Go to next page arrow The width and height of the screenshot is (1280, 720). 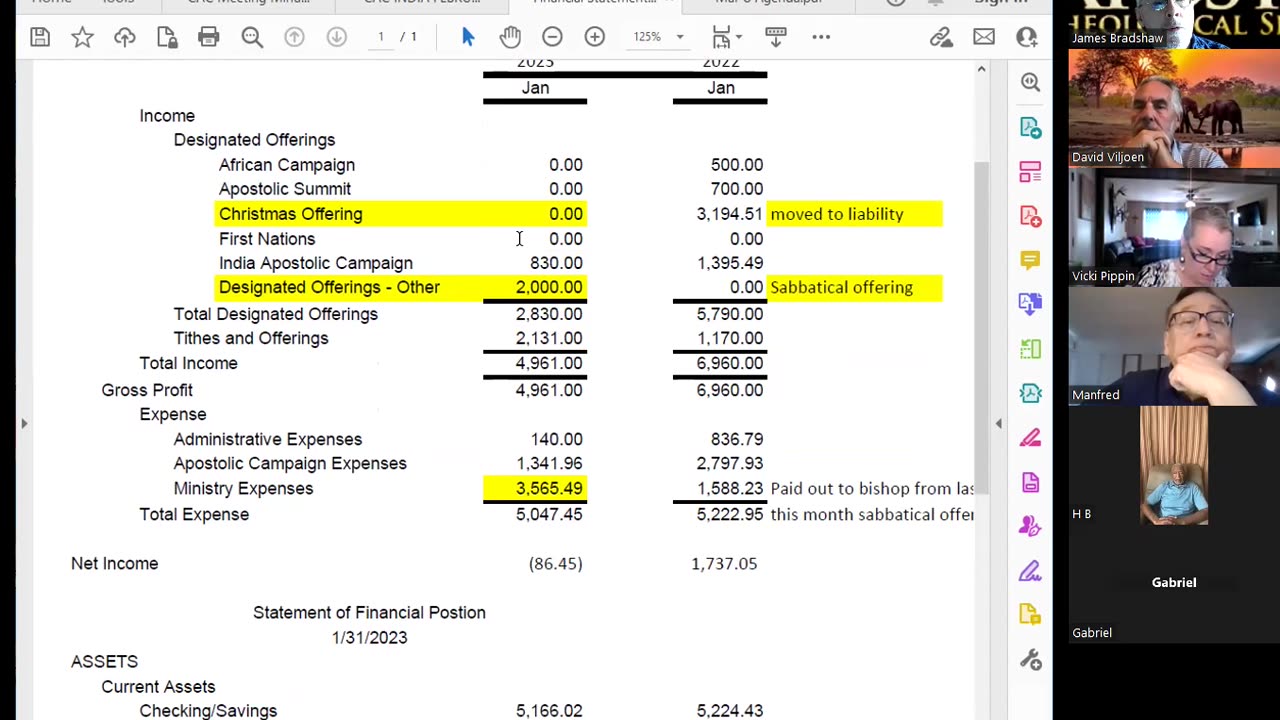pyautogui.click(x=336, y=37)
